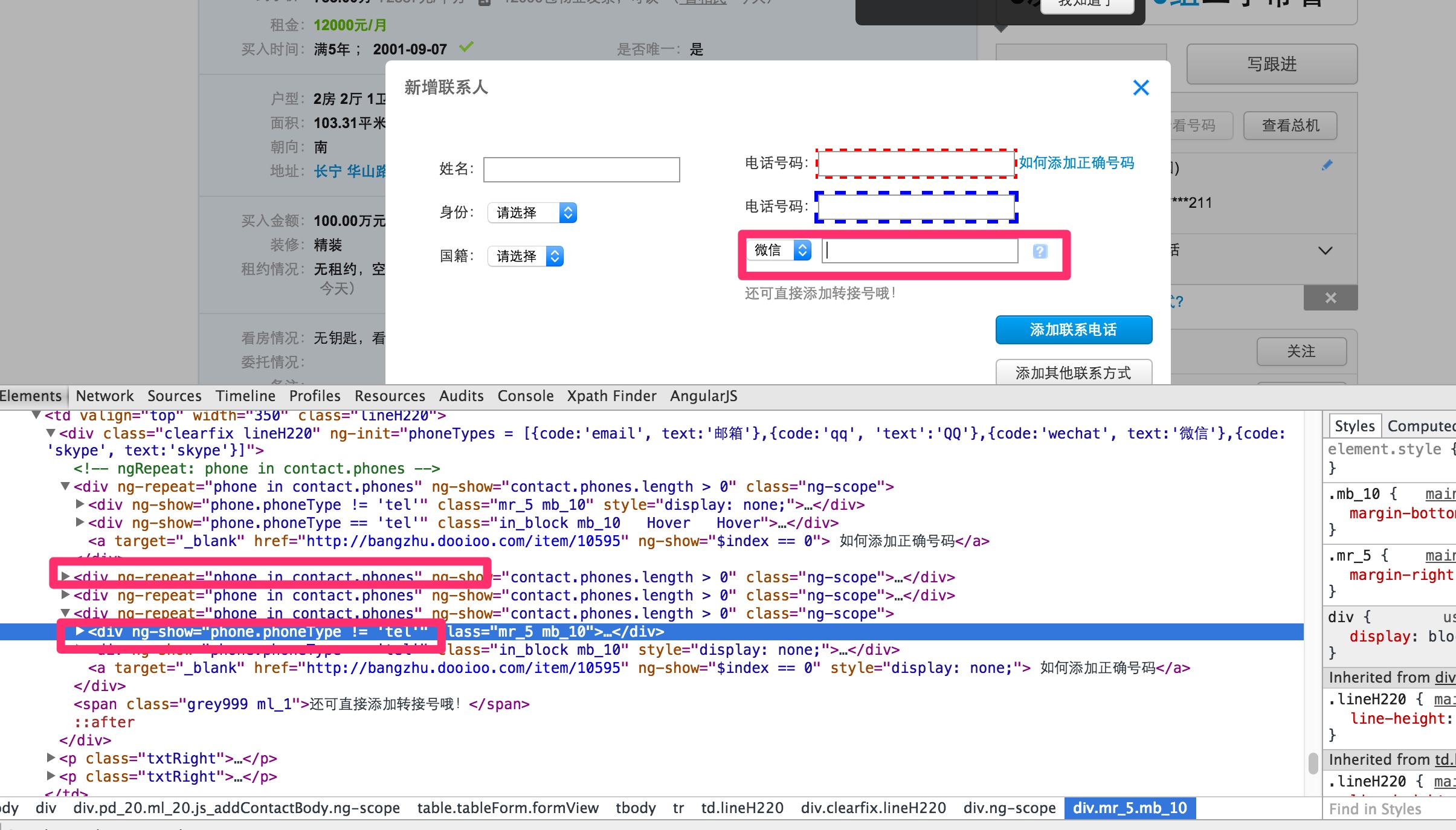This screenshot has width=1456, height=830.
Task: Expand the chevron-down arrow in right panel
Action: tap(1326, 251)
